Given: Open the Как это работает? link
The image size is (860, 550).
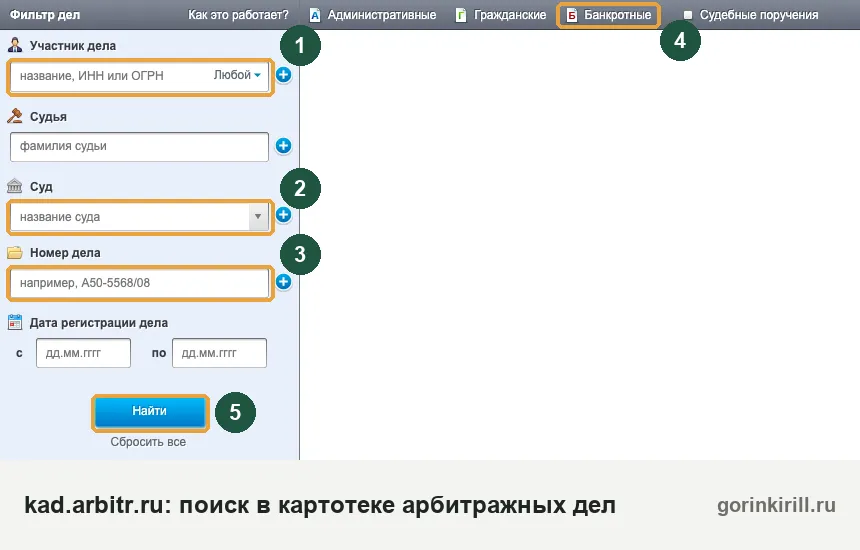Looking at the screenshot, I should point(238,15).
